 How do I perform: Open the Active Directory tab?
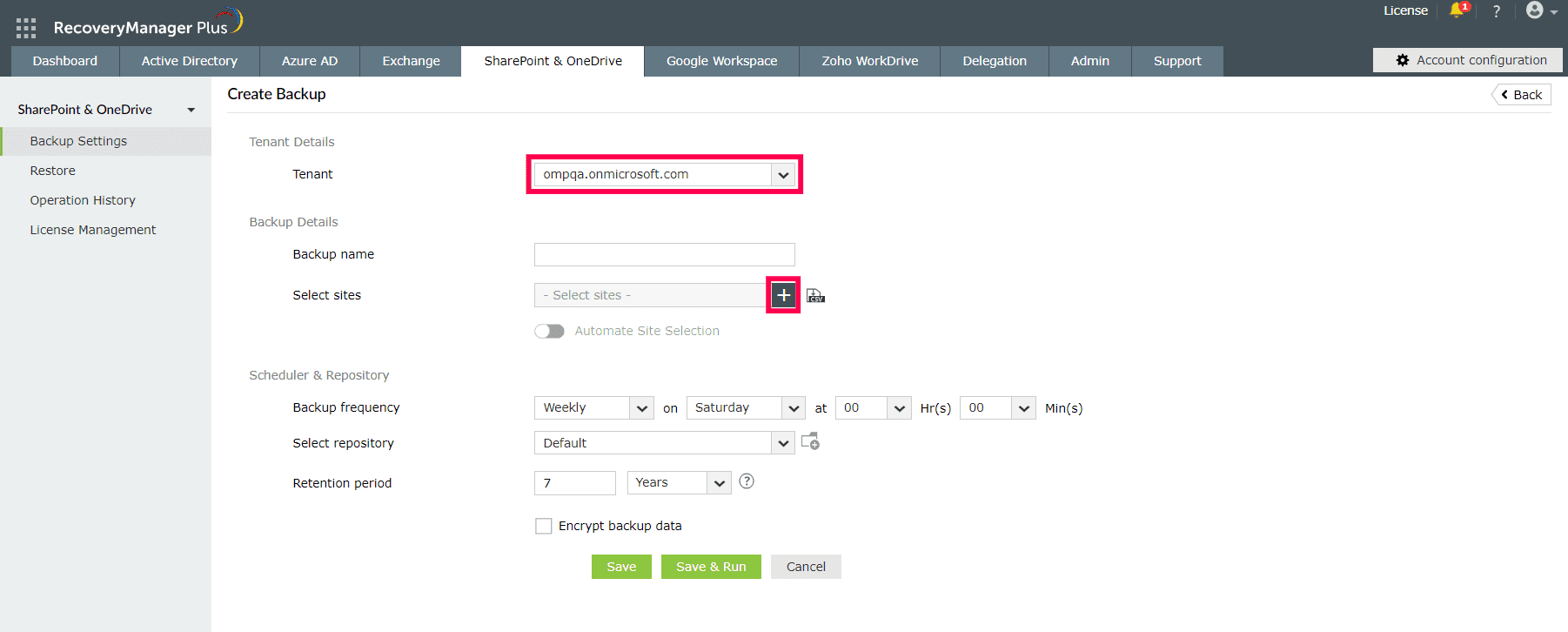coord(189,61)
